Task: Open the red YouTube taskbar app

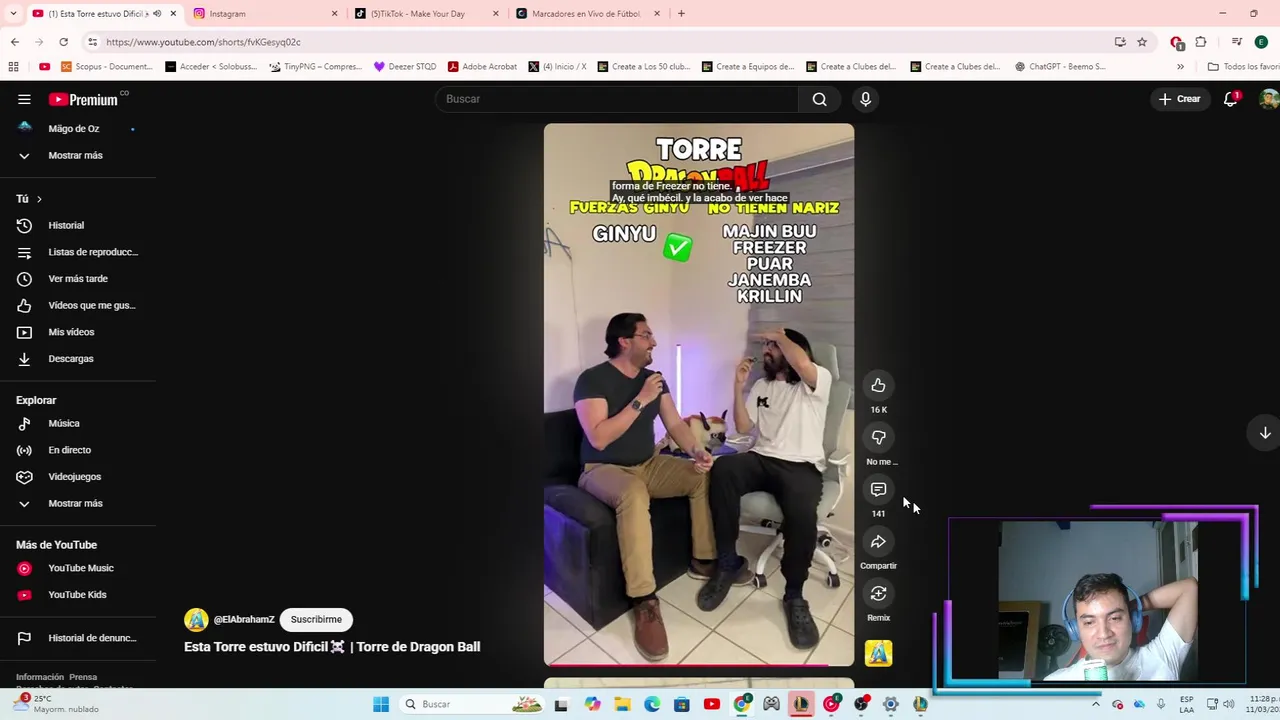Action: pos(711,704)
